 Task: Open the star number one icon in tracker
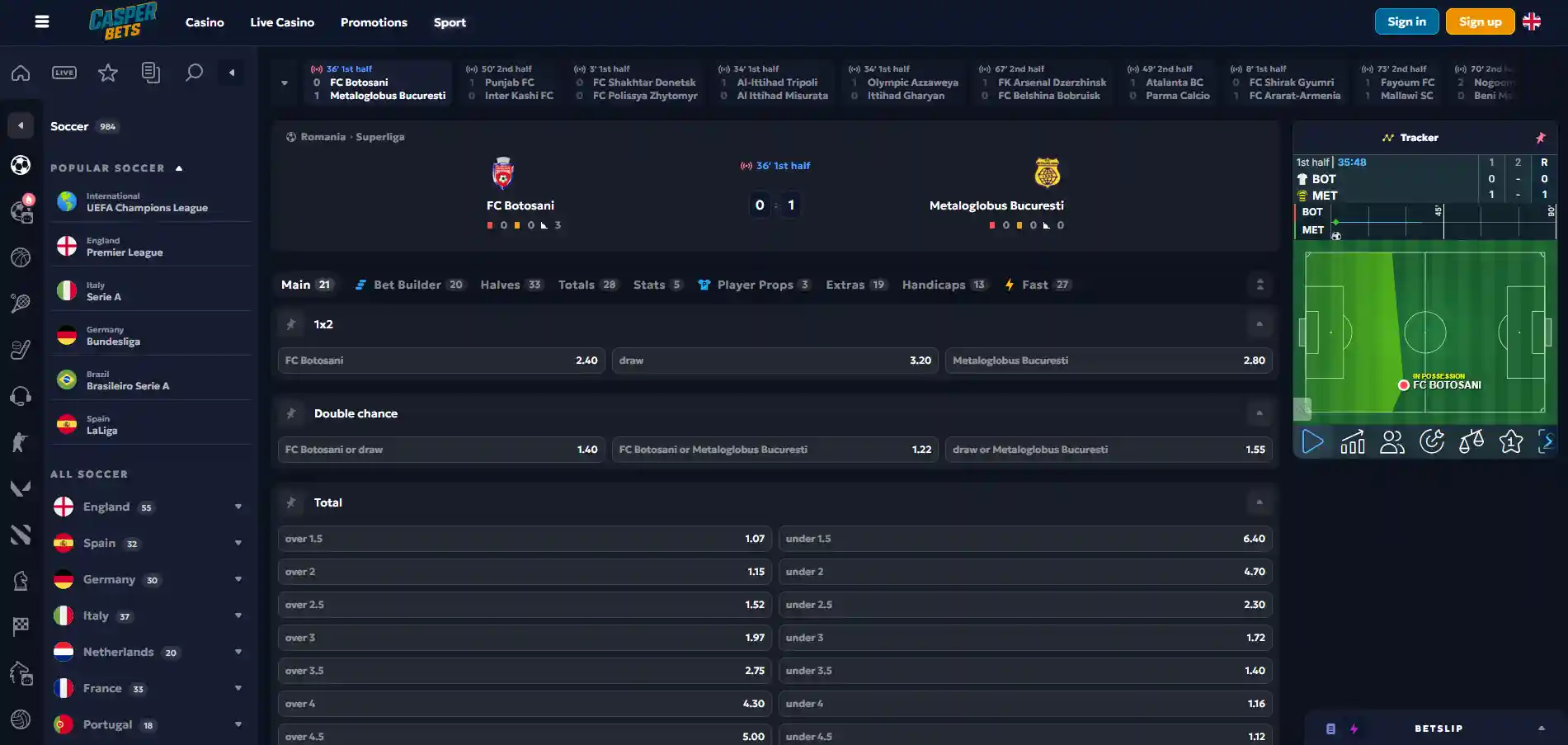click(x=1511, y=442)
